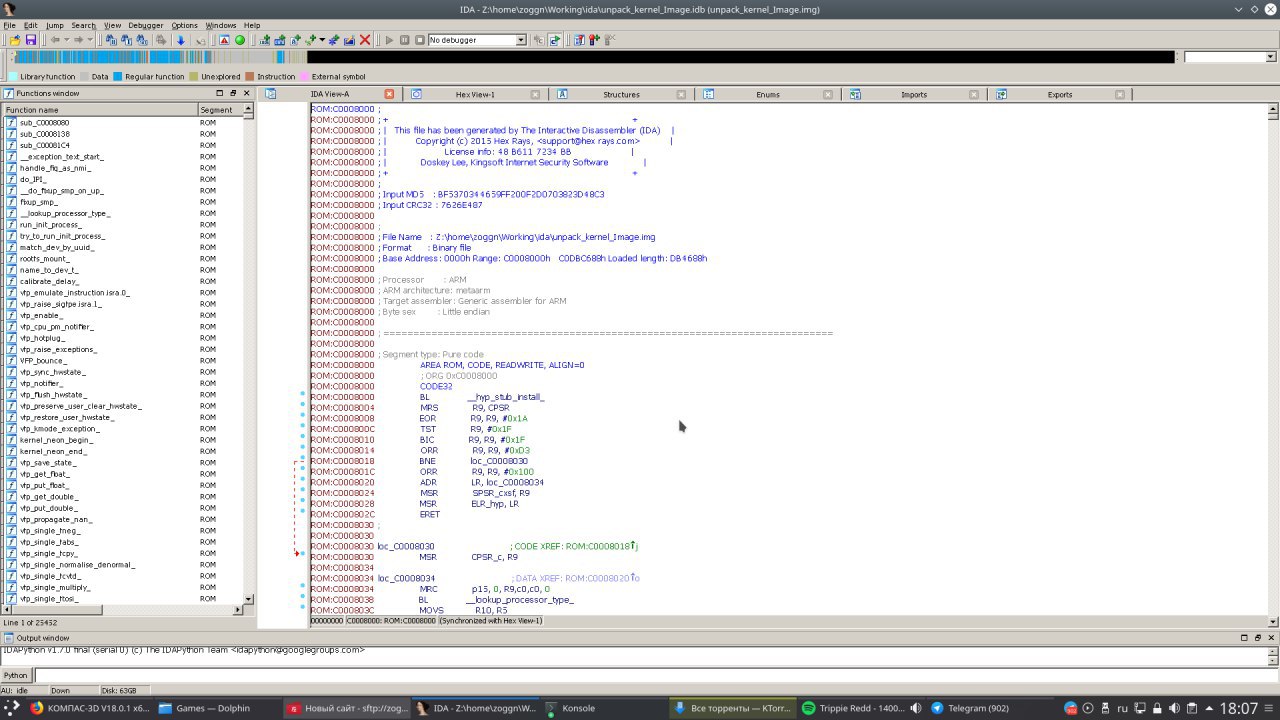Click the Pause process toolbar icon
This screenshot has width=1280, height=720.
tap(405, 40)
